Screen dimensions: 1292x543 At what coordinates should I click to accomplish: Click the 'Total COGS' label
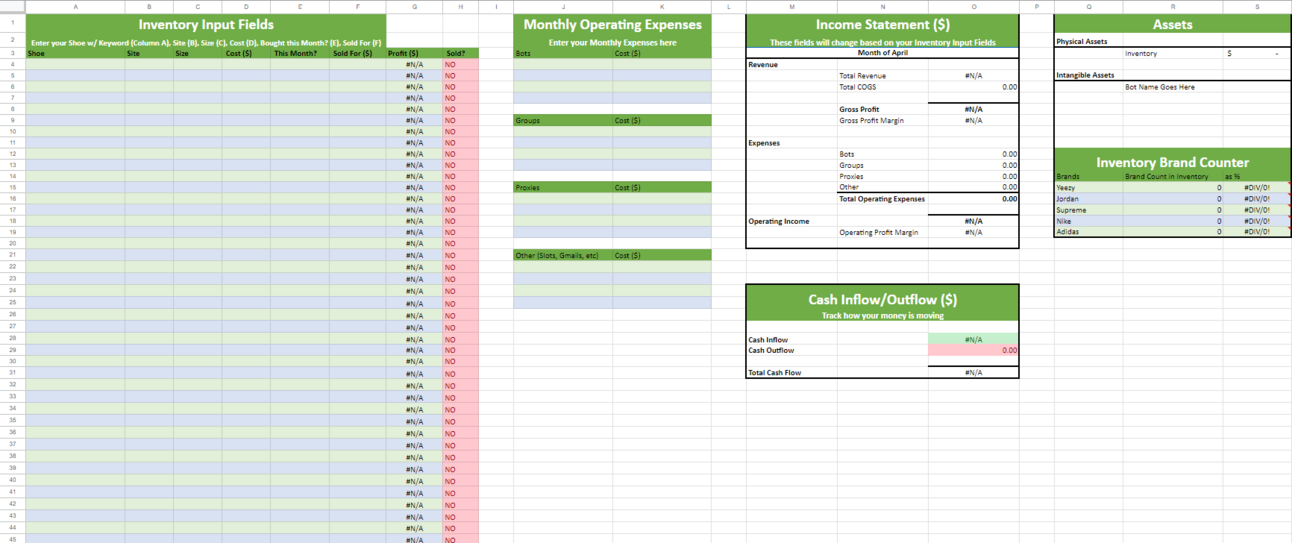coord(857,87)
